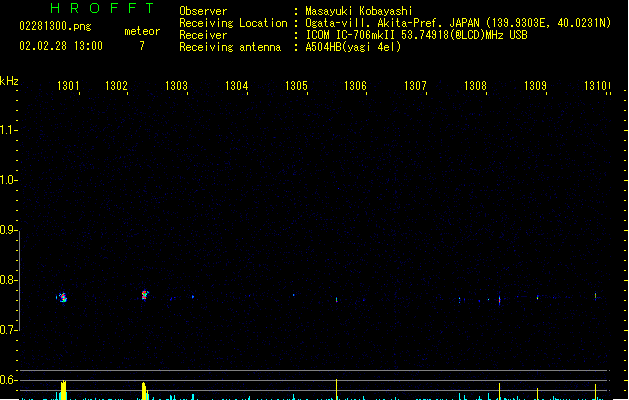Click the meteor echo near 1301
Screen dimensions: 629x400
(x=62, y=297)
